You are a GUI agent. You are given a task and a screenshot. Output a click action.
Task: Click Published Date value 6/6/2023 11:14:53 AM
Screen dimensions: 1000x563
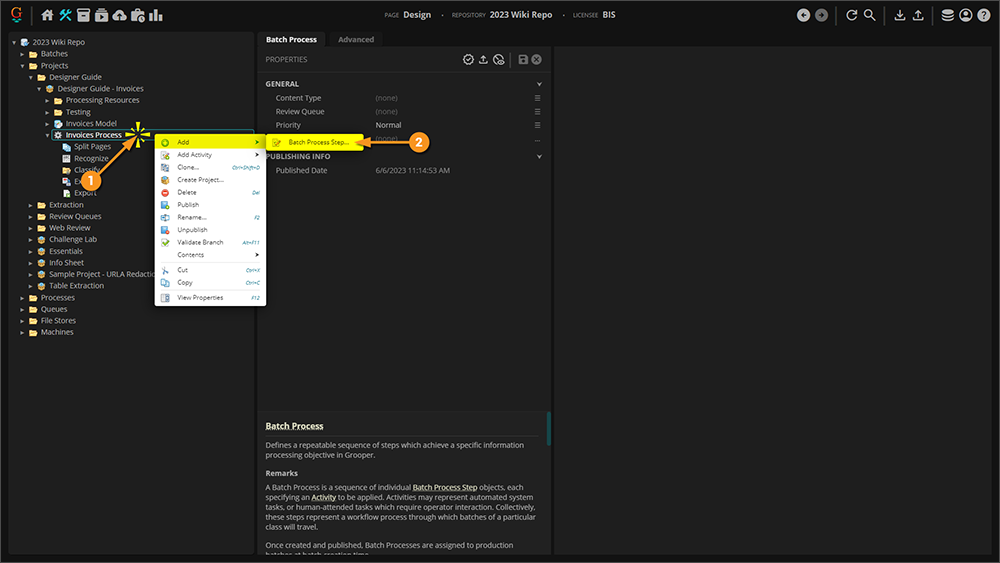click(413, 171)
